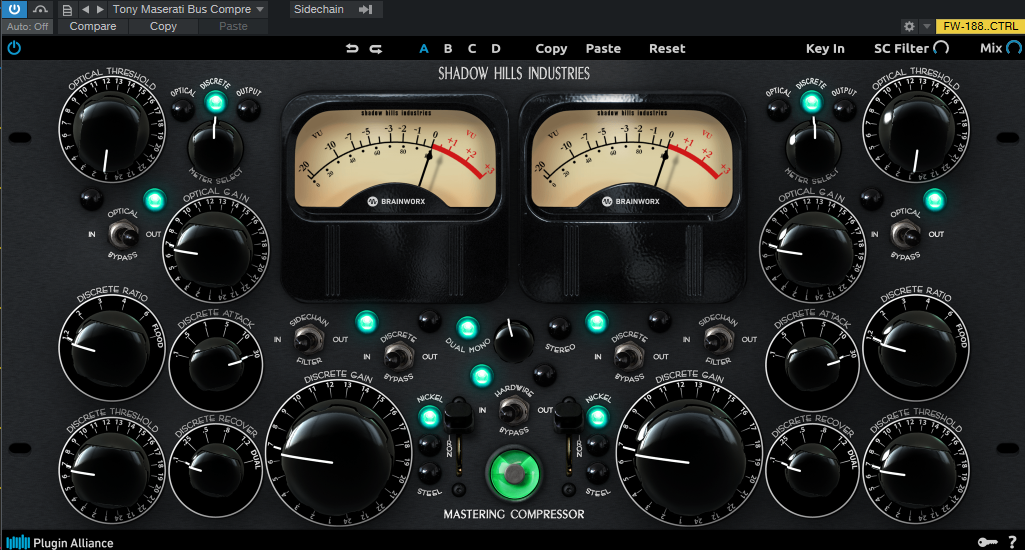Open the gear settings icon

pyautogui.click(x=909, y=26)
